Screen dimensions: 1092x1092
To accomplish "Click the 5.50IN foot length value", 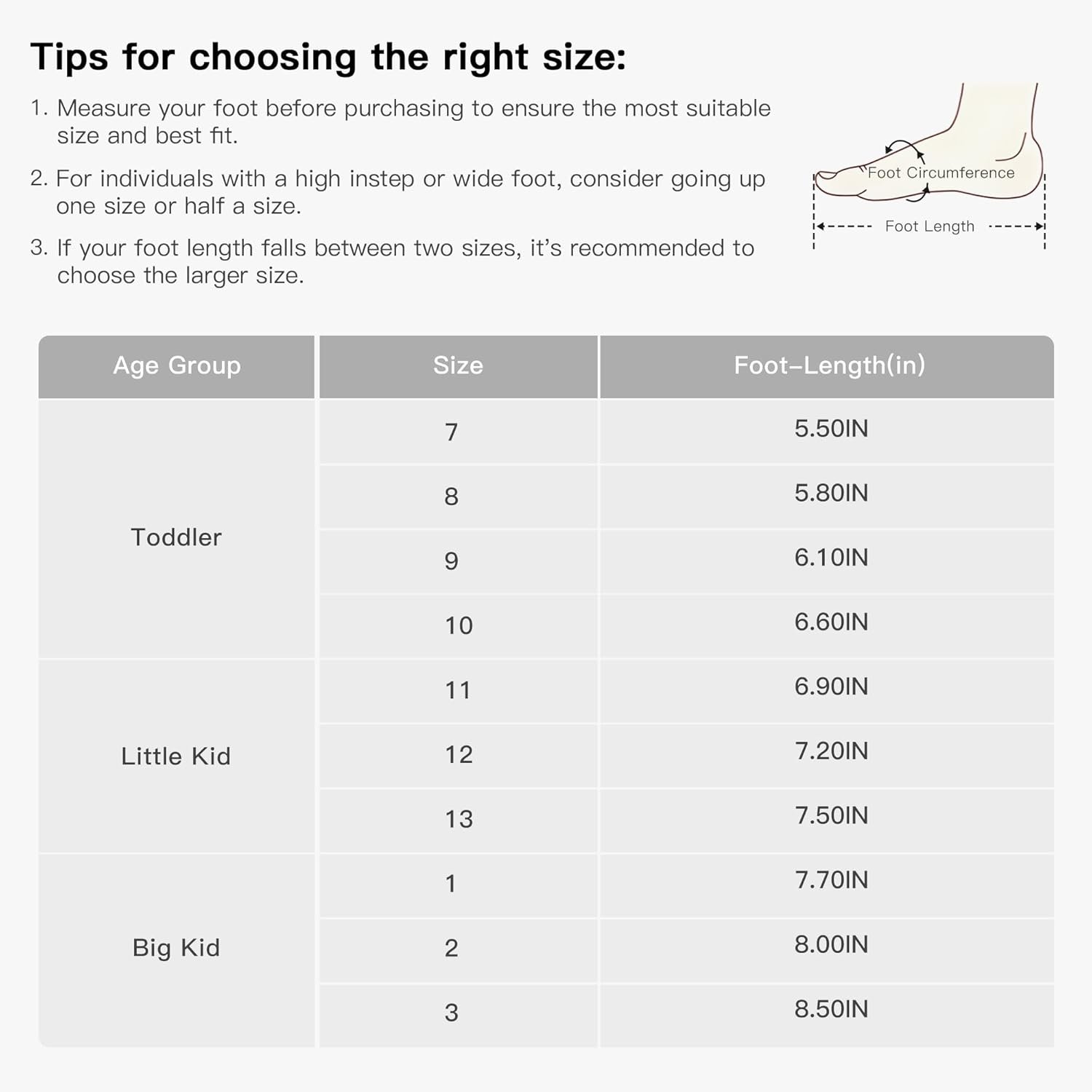I will 831,429.
